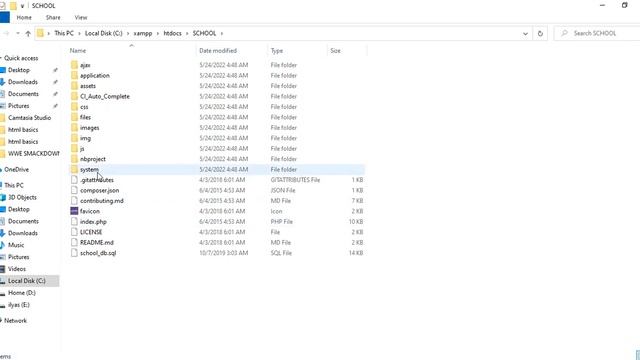
Task: Select Quick access in navigation pane
Action: tap(21, 58)
